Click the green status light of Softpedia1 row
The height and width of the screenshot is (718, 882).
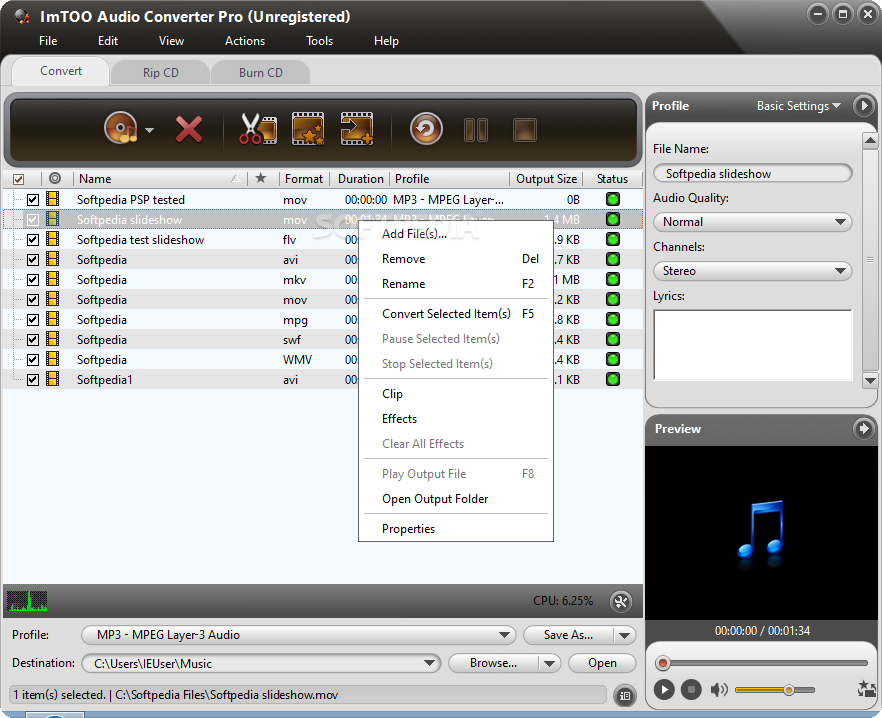(613, 379)
